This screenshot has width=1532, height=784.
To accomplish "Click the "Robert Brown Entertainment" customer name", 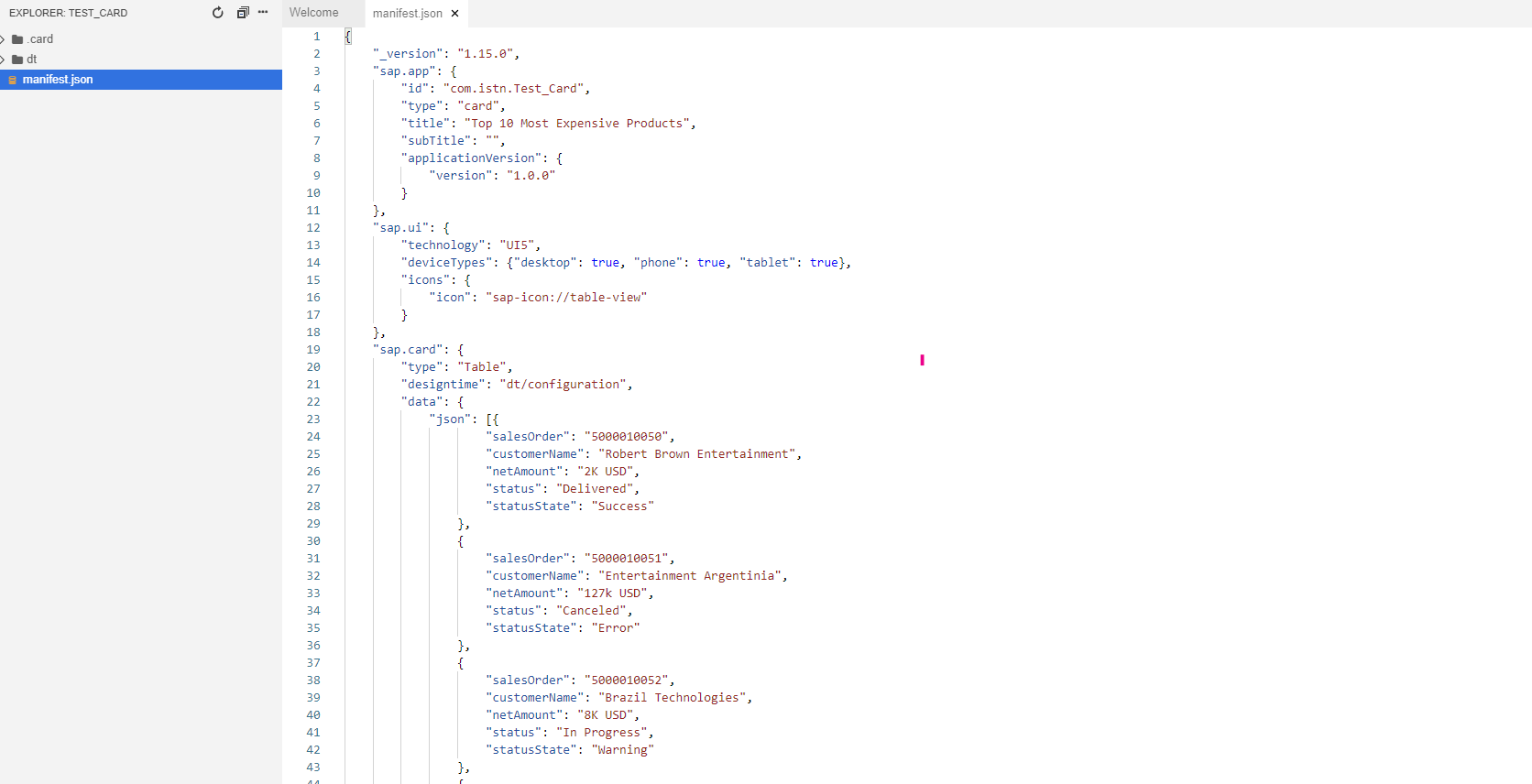I will coord(697,454).
